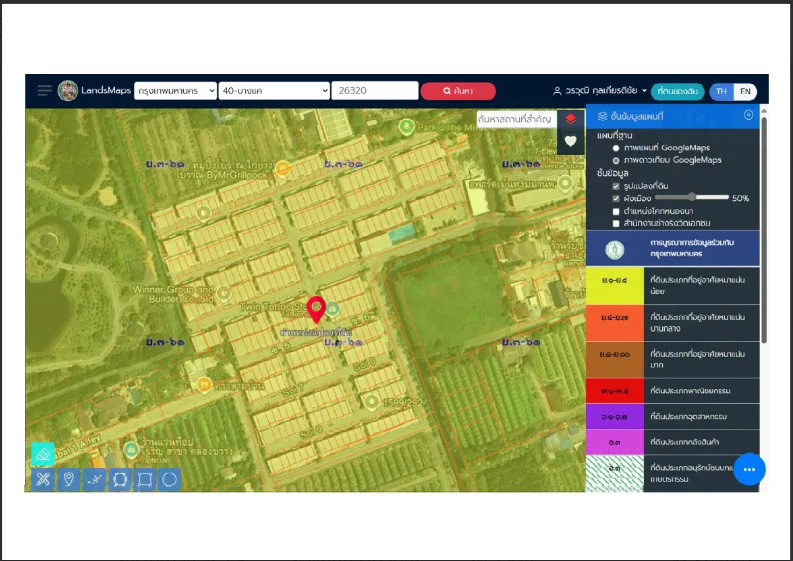This screenshot has height=561, width=793.
Task: Switch the language to TH
Action: point(721,92)
